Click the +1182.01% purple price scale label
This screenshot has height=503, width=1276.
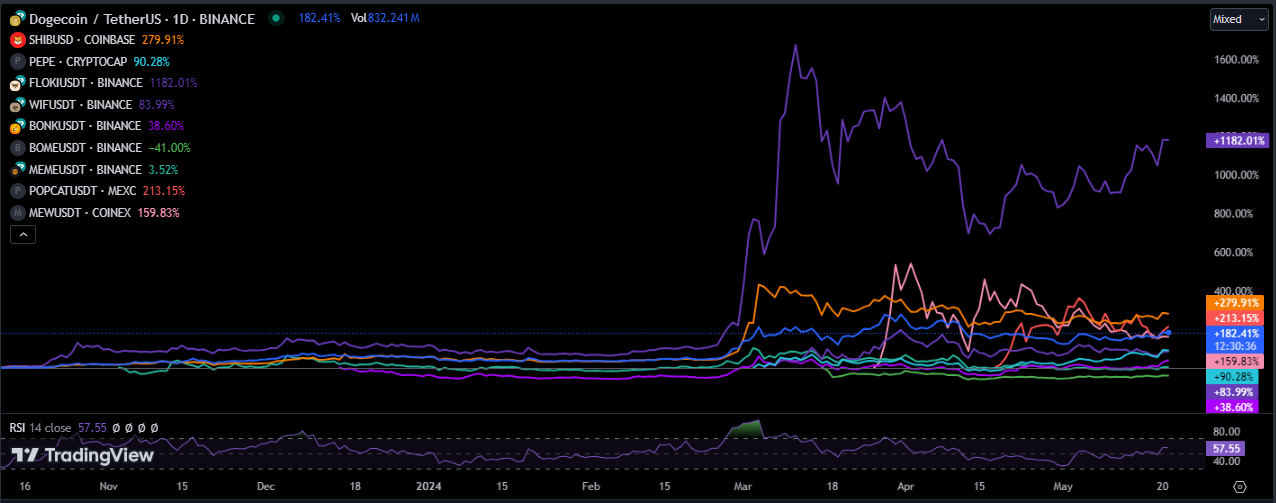point(1238,141)
